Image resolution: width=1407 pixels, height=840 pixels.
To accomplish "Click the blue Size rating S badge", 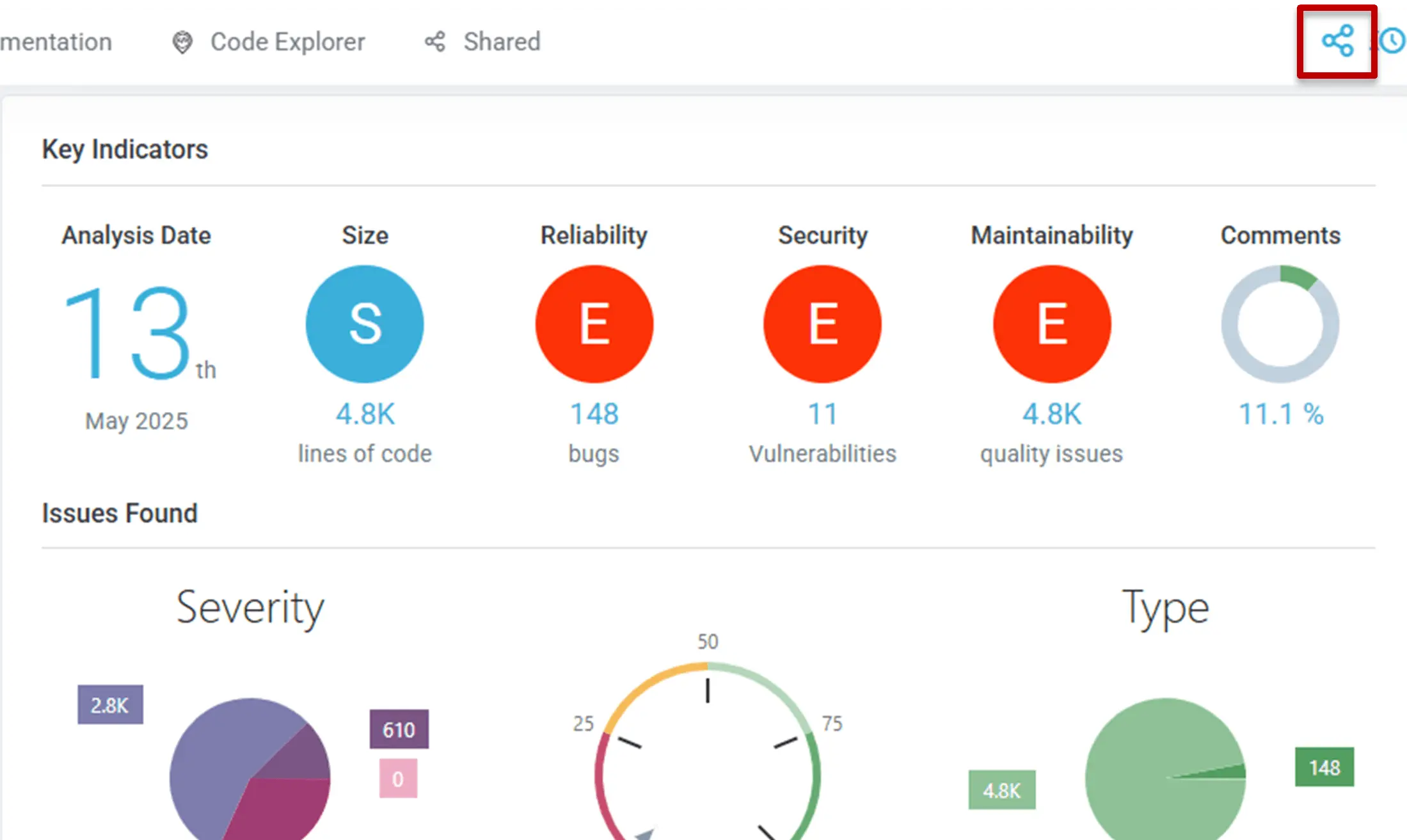I will 365,324.
